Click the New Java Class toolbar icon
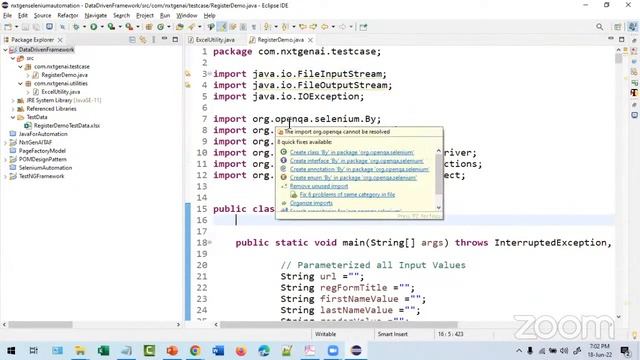Screen dimensions: 640x360 click(160, 27)
